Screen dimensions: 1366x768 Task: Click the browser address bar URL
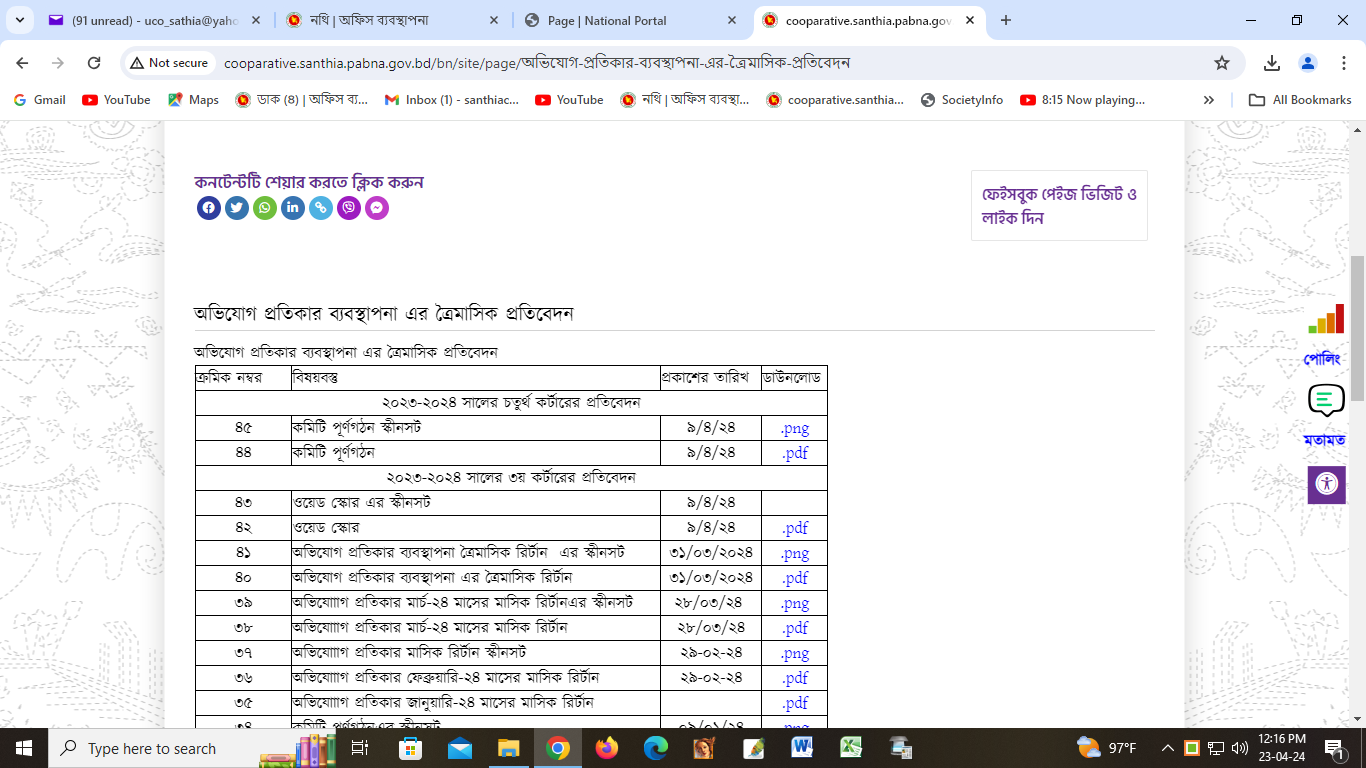click(536, 63)
